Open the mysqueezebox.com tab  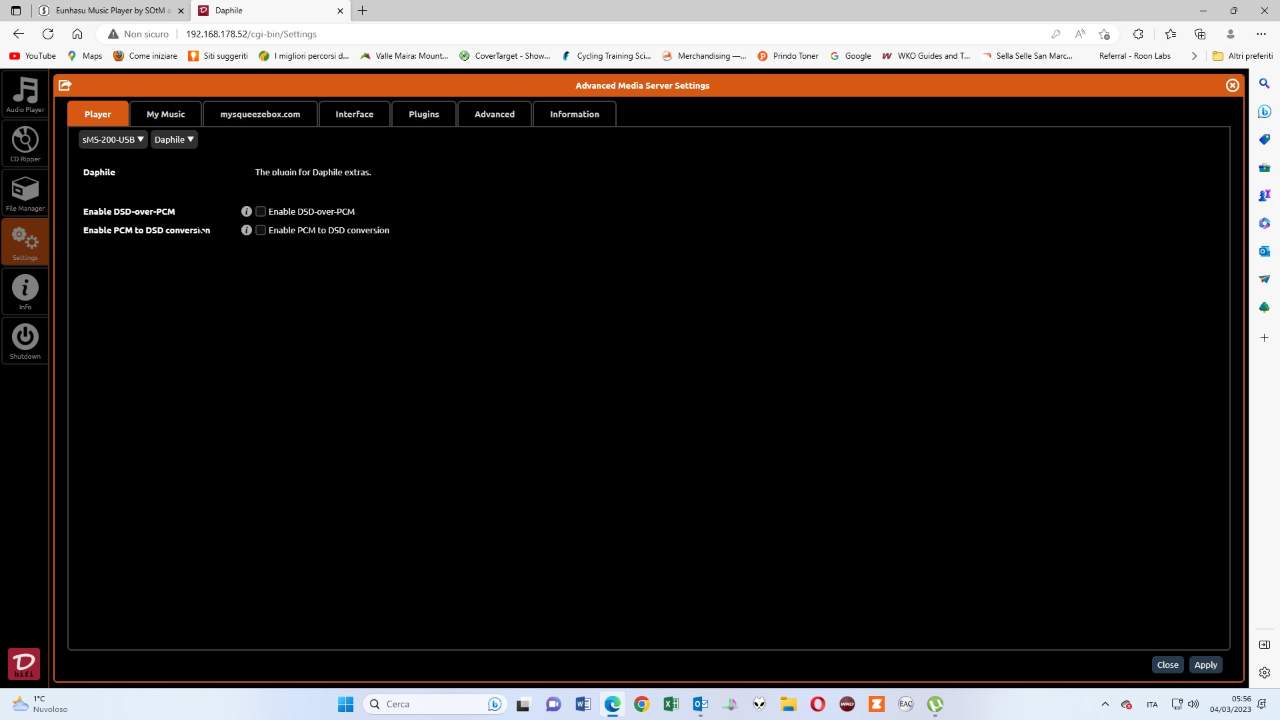tap(260, 114)
